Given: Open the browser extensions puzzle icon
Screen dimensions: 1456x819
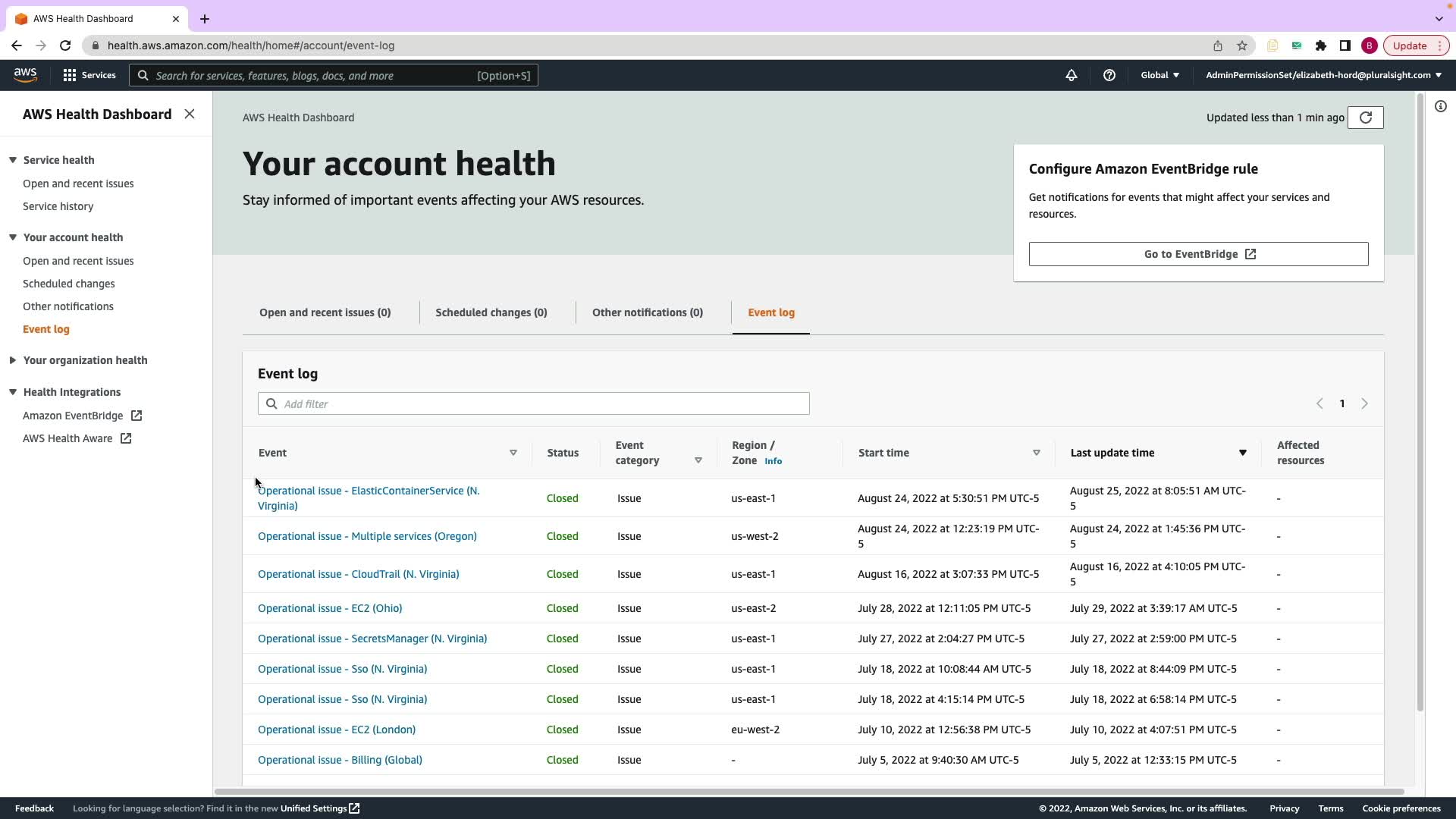Looking at the screenshot, I should tap(1320, 45).
